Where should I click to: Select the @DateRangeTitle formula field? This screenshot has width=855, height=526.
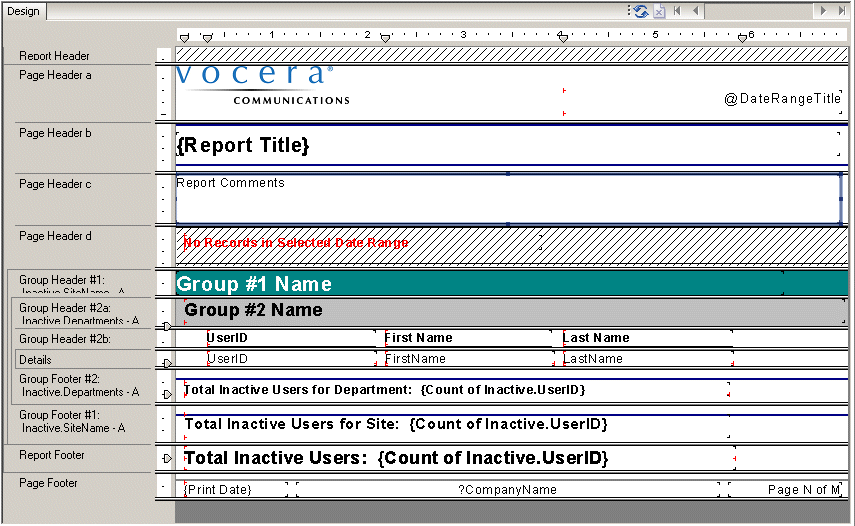pos(782,99)
